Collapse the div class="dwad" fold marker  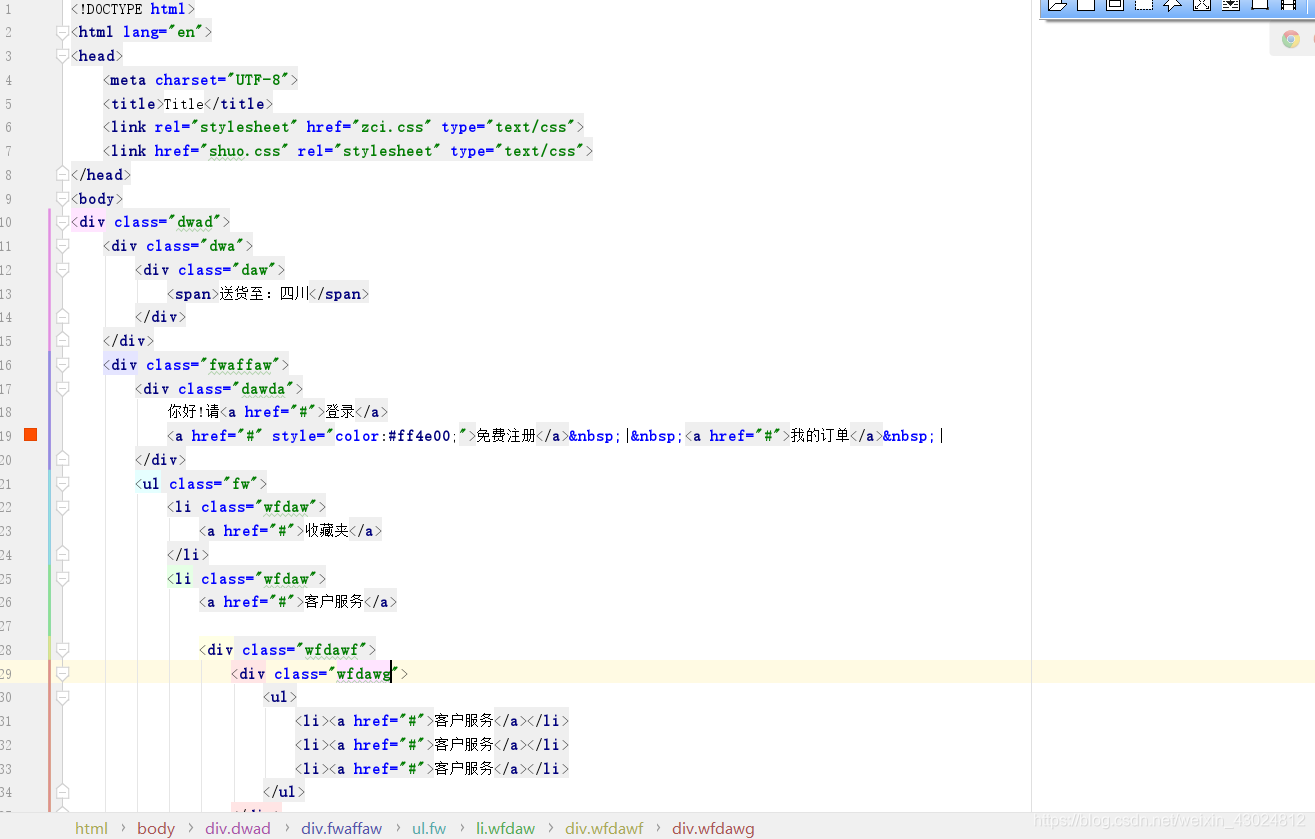pos(63,222)
